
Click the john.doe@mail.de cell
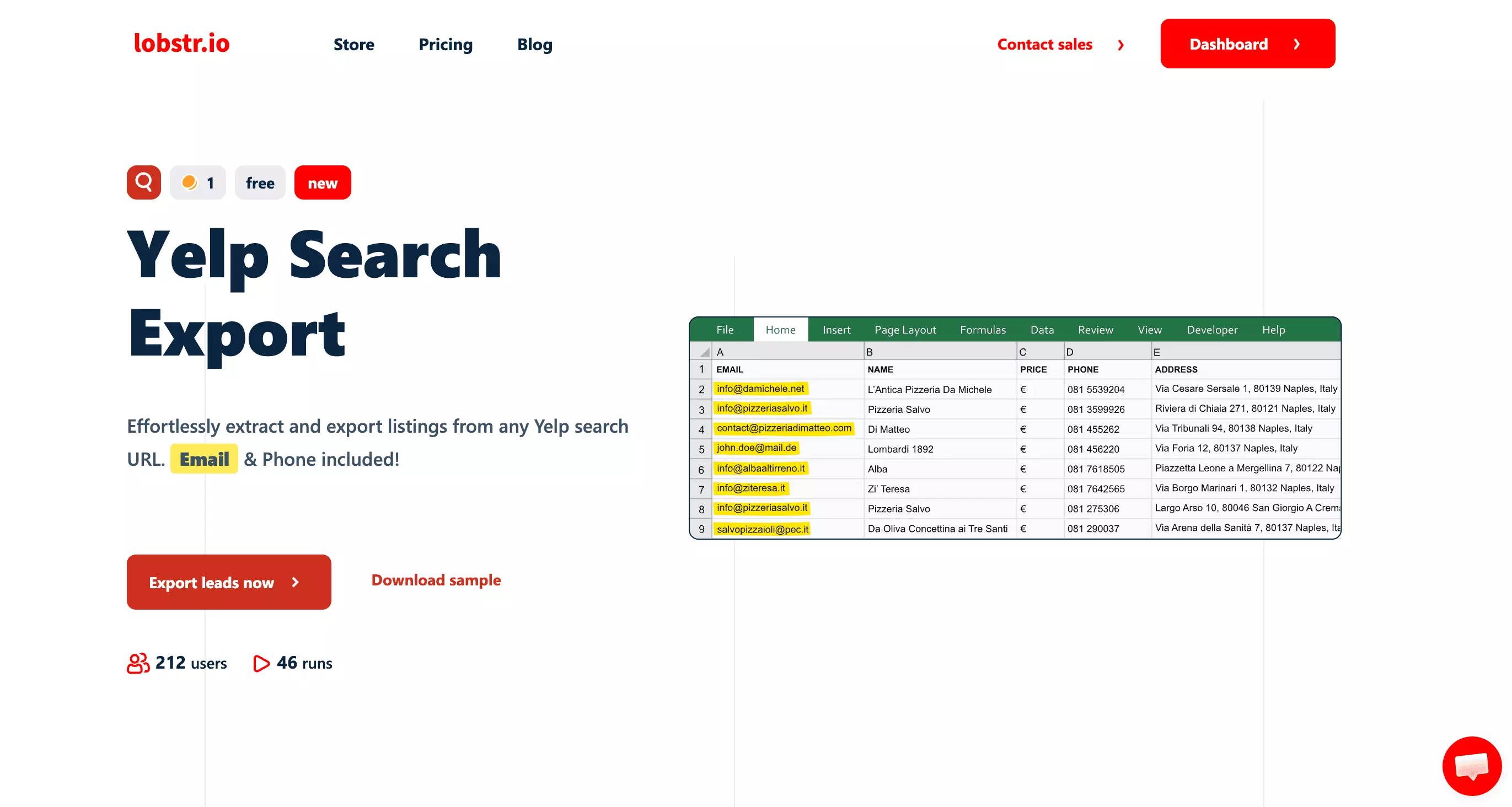click(x=787, y=449)
